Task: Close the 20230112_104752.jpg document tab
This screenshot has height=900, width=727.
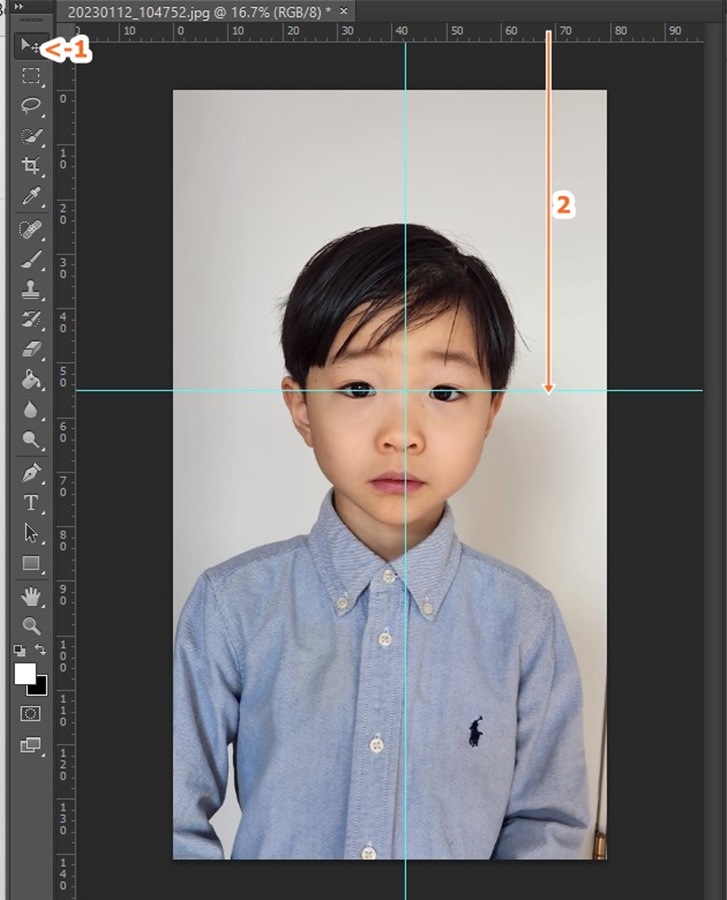Action: pos(344,11)
